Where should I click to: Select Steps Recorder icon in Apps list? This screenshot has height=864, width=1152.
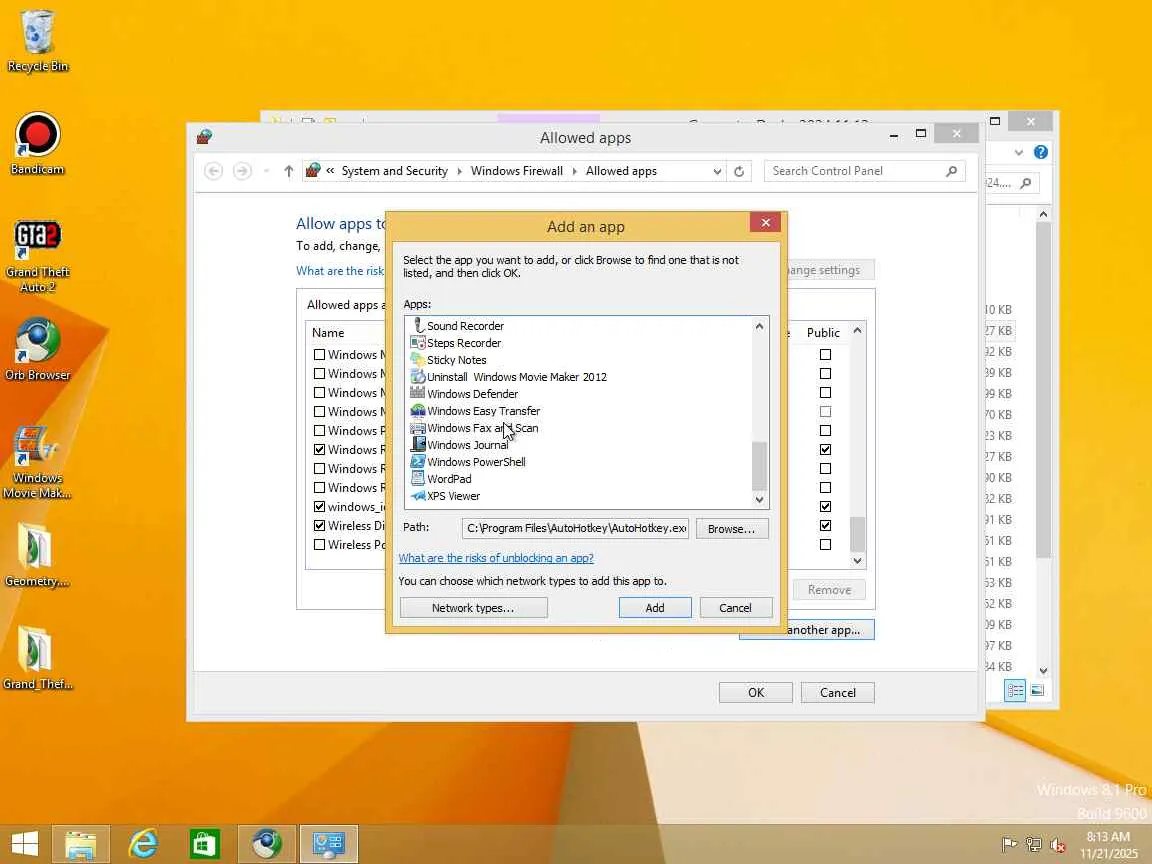tap(418, 342)
